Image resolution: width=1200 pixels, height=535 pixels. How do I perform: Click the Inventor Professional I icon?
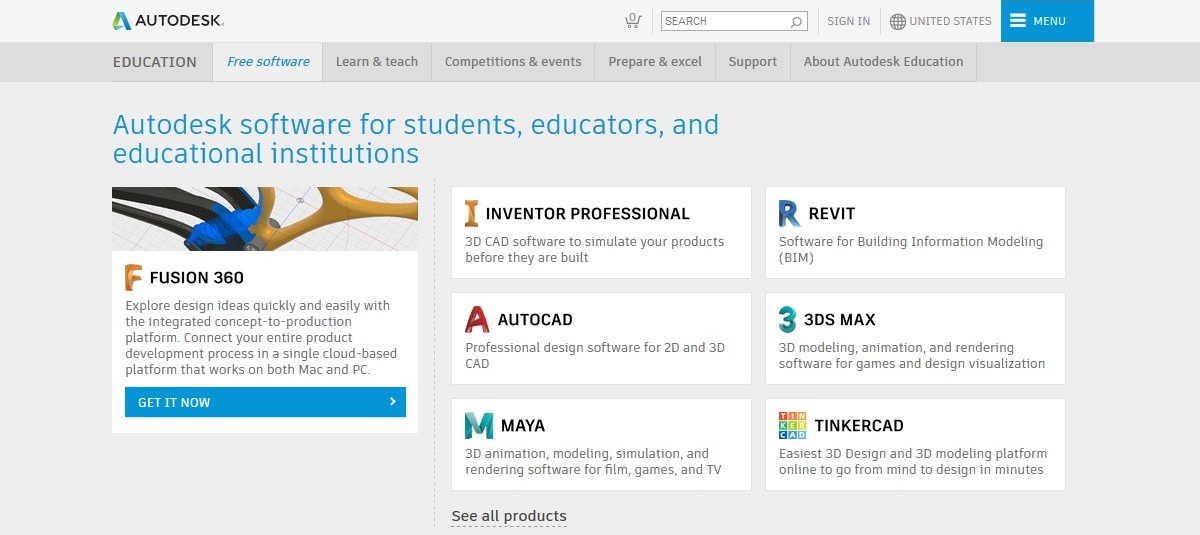pos(472,213)
